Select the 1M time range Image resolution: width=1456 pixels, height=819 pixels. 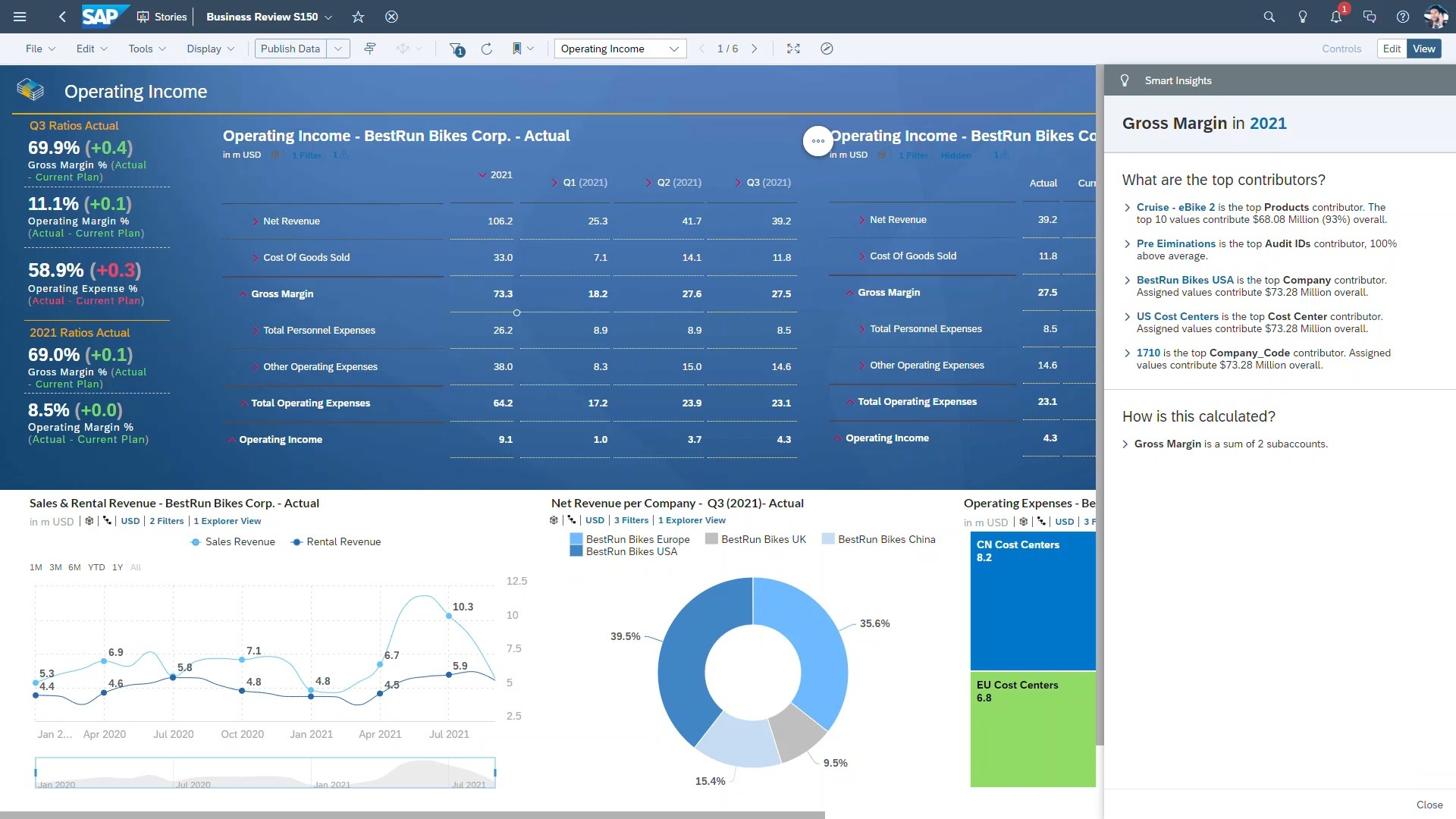36,567
